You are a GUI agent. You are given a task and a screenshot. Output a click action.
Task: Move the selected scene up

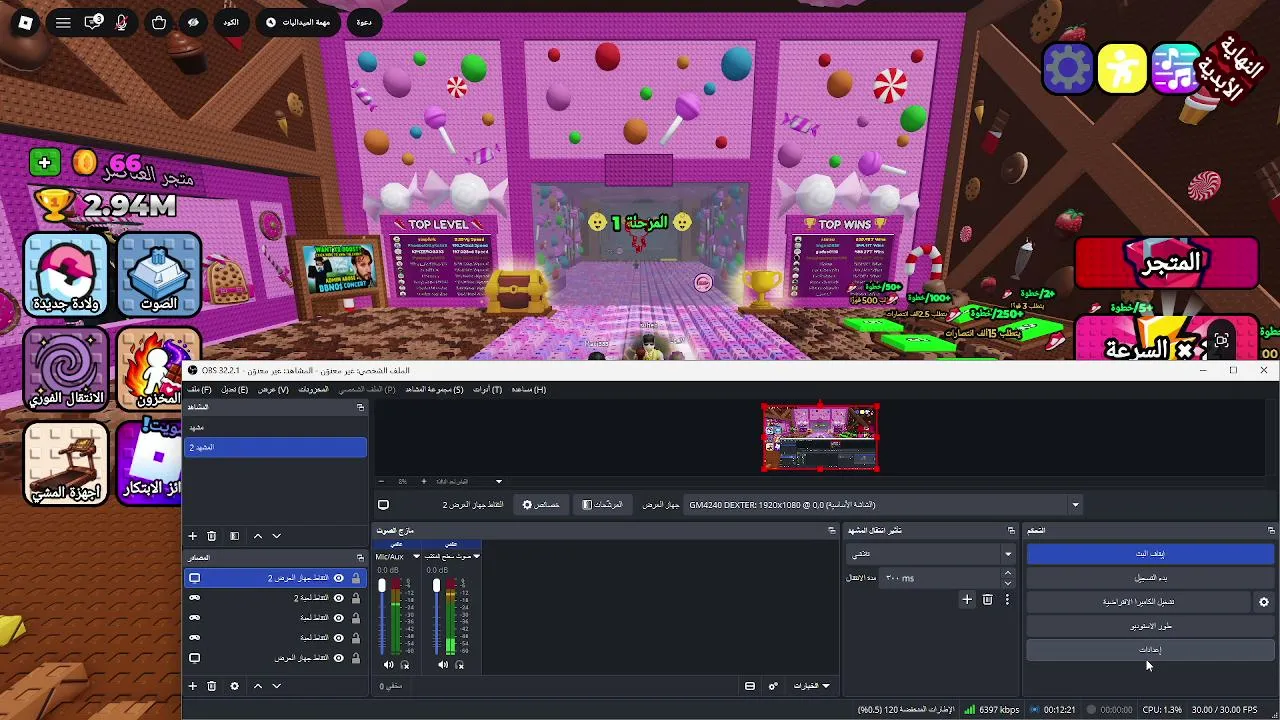point(258,536)
